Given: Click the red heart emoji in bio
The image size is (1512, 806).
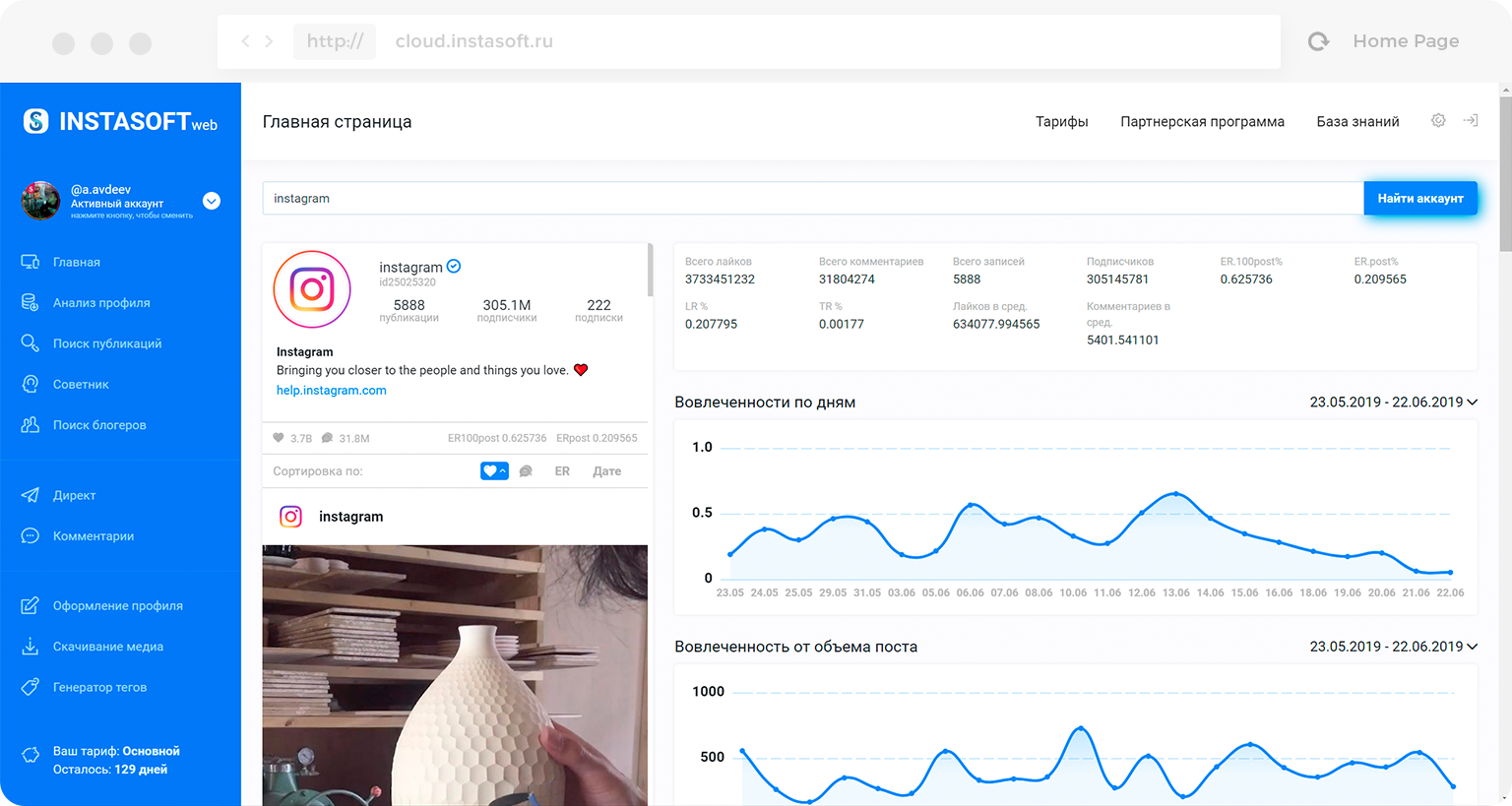Looking at the screenshot, I should [581, 370].
